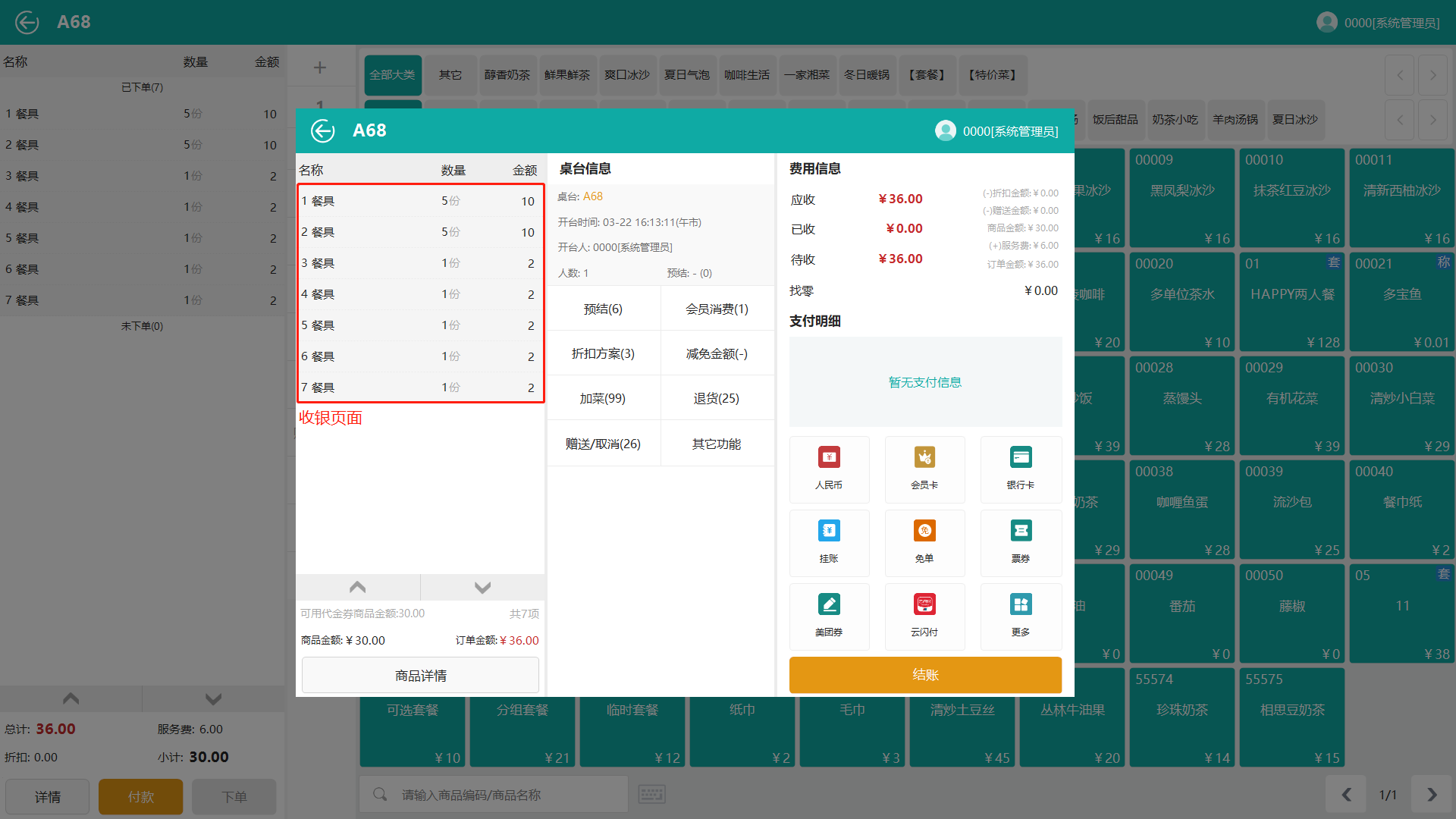The width and height of the screenshot is (1456, 819).
Task: Click the 退货(25) return button
Action: point(717,398)
